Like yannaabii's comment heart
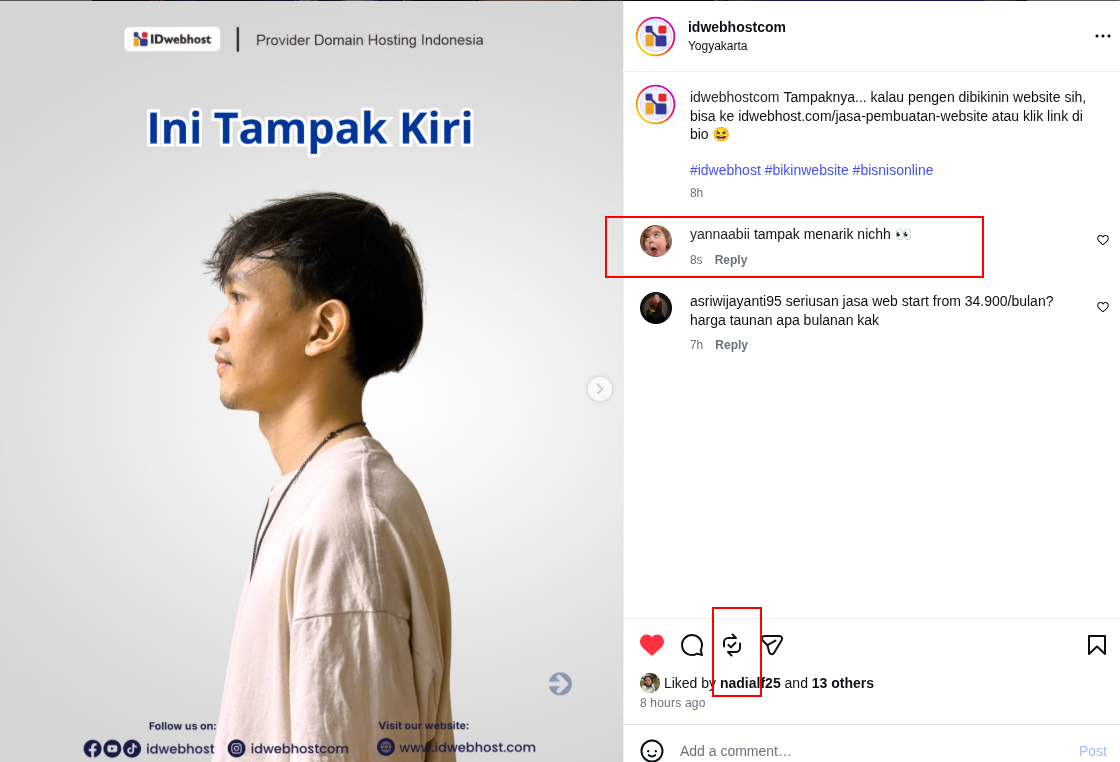The height and width of the screenshot is (762, 1120). (x=1102, y=240)
